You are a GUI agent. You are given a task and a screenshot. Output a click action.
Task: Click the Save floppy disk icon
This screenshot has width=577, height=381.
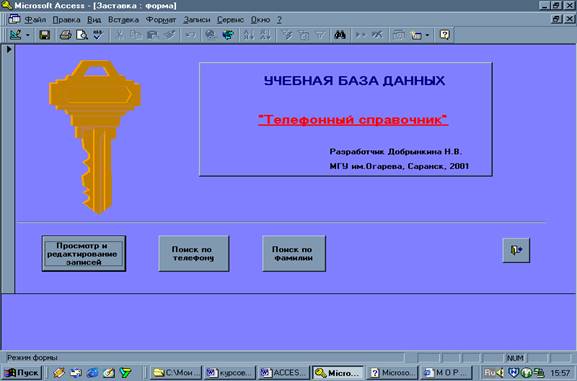(45, 35)
